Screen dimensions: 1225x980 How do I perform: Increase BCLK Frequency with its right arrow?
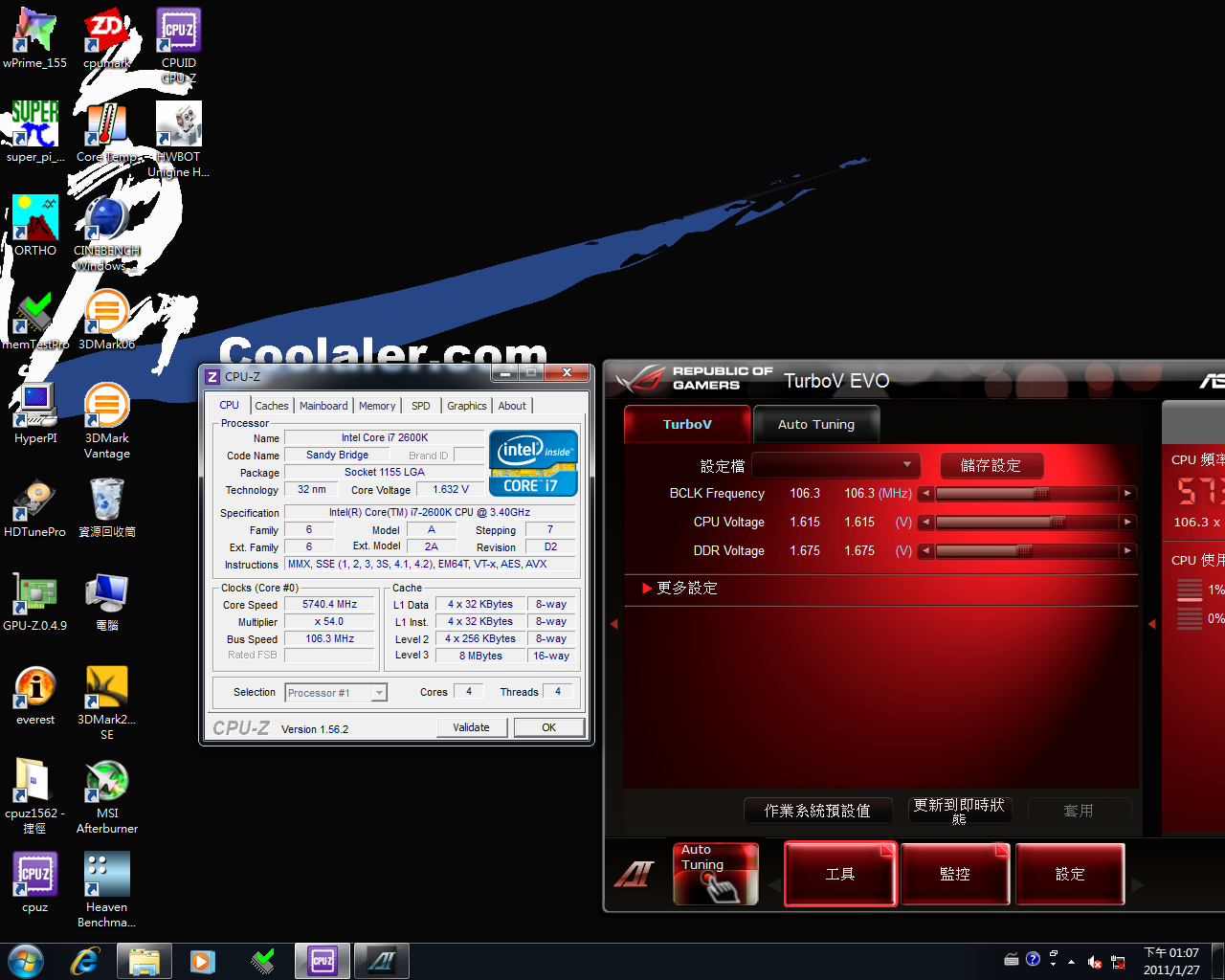(1128, 494)
